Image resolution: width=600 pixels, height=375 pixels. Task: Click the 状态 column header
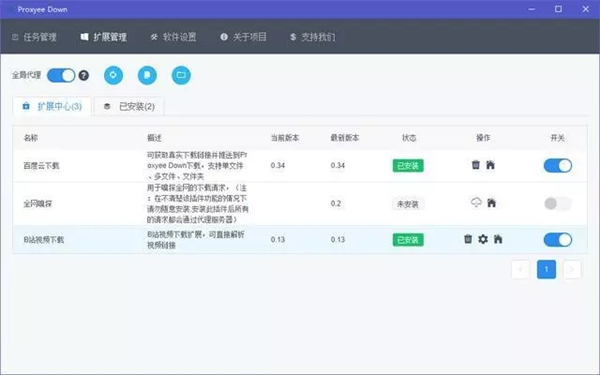click(409, 138)
